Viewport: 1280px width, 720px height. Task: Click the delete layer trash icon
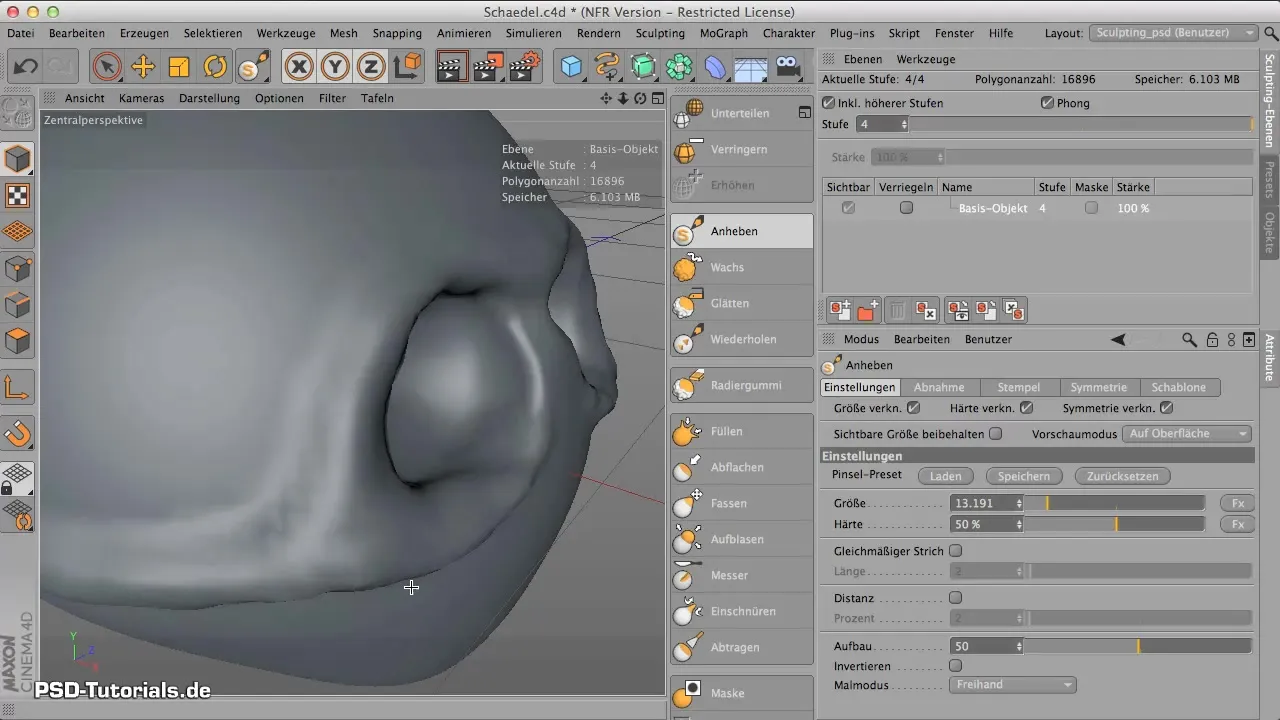click(x=898, y=312)
